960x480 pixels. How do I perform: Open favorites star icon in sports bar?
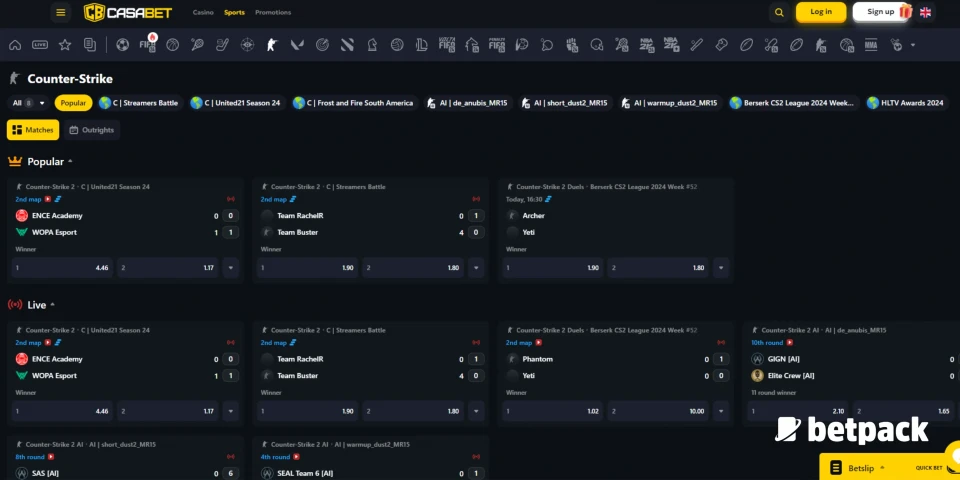(x=65, y=45)
